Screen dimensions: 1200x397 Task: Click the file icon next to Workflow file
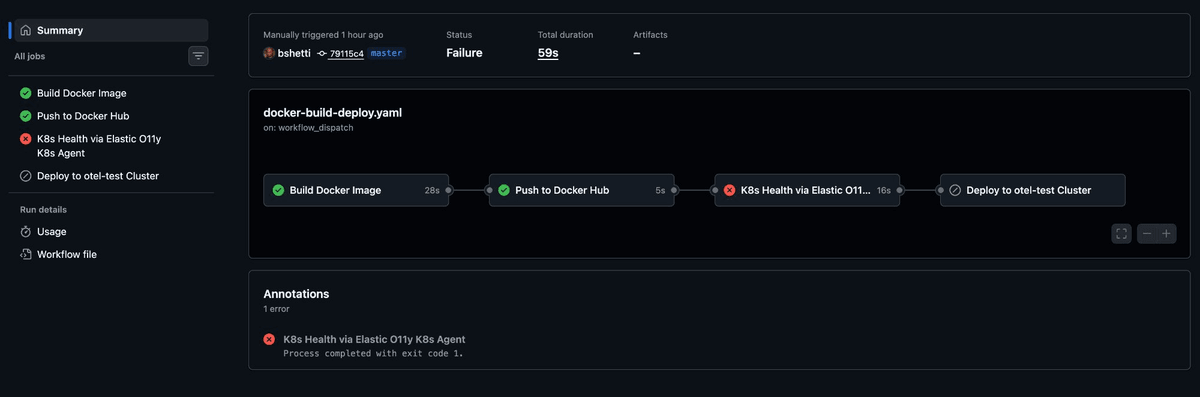point(26,254)
